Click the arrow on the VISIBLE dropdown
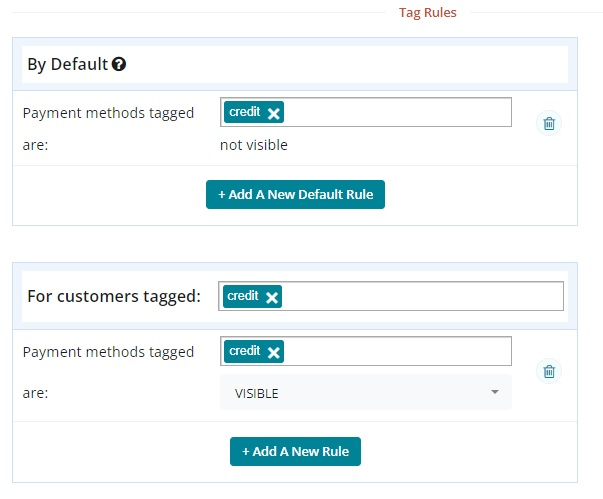603x499 pixels. point(494,393)
